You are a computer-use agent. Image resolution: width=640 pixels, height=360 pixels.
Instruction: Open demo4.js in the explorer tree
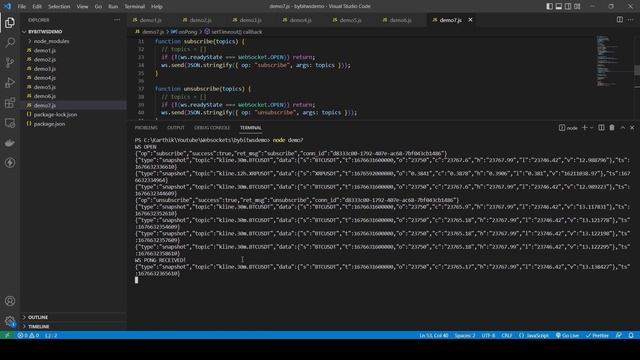[x=73, y=78]
